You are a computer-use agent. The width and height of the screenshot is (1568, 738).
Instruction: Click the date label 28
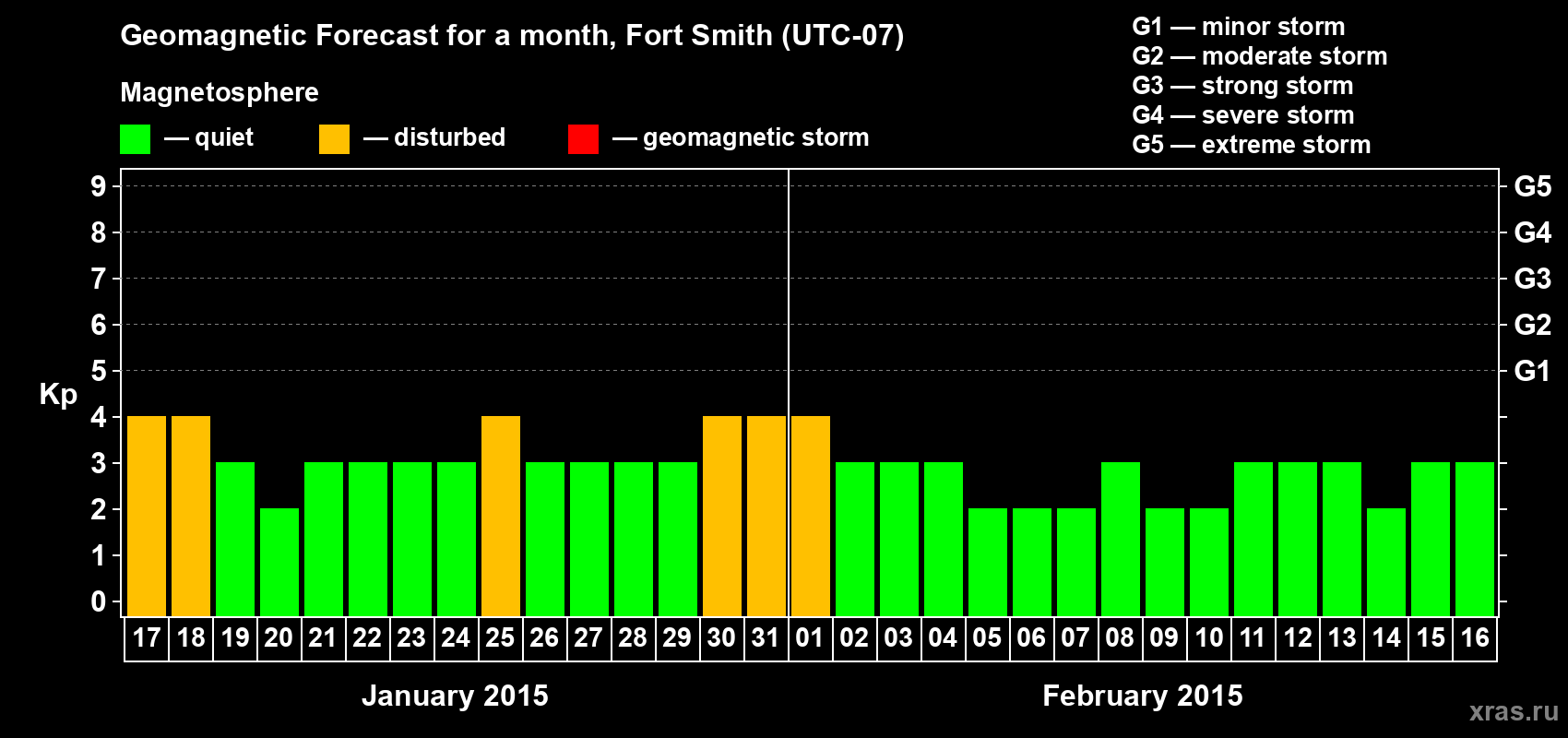[x=633, y=638]
